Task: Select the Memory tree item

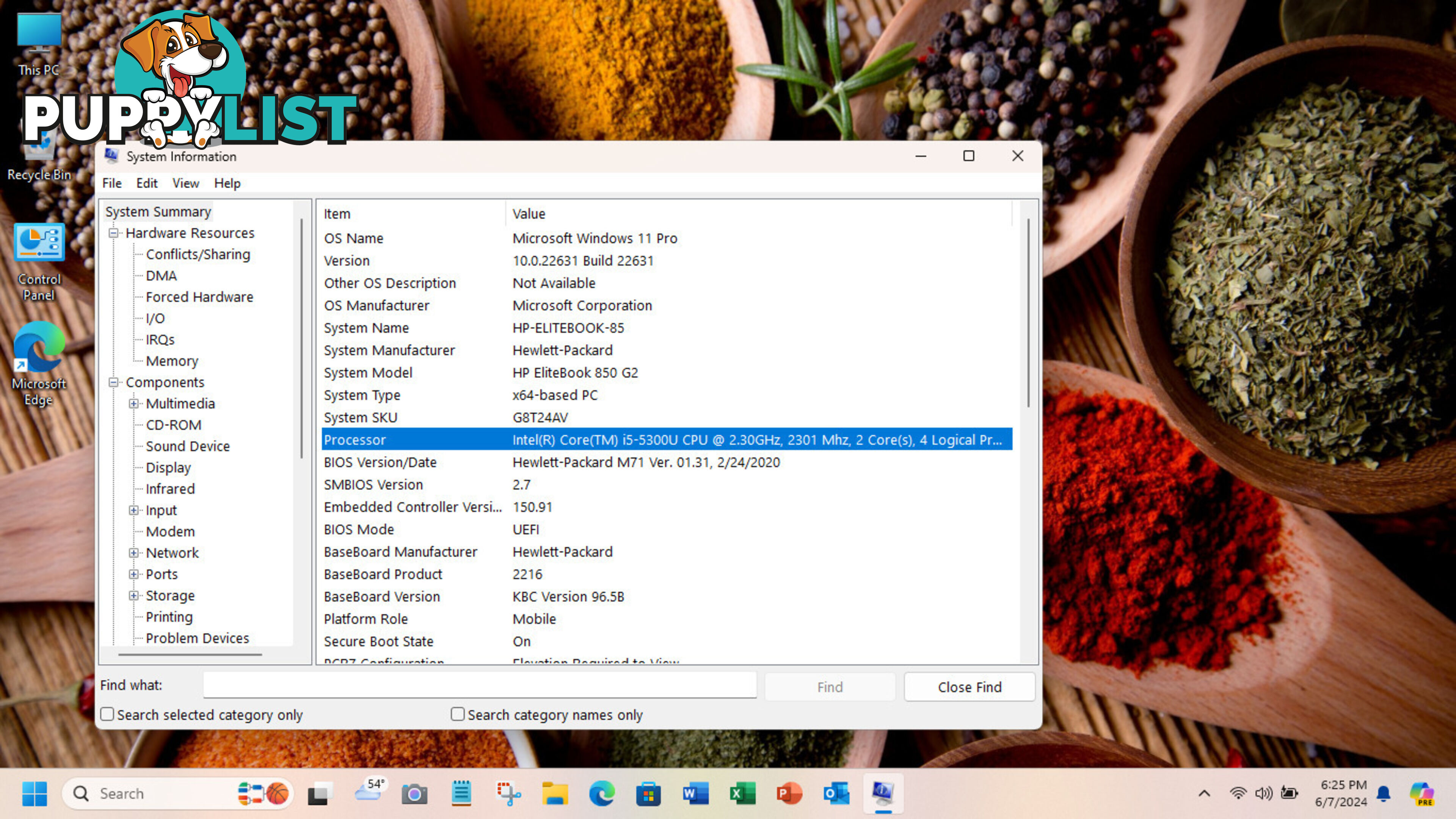Action: (173, 361)
